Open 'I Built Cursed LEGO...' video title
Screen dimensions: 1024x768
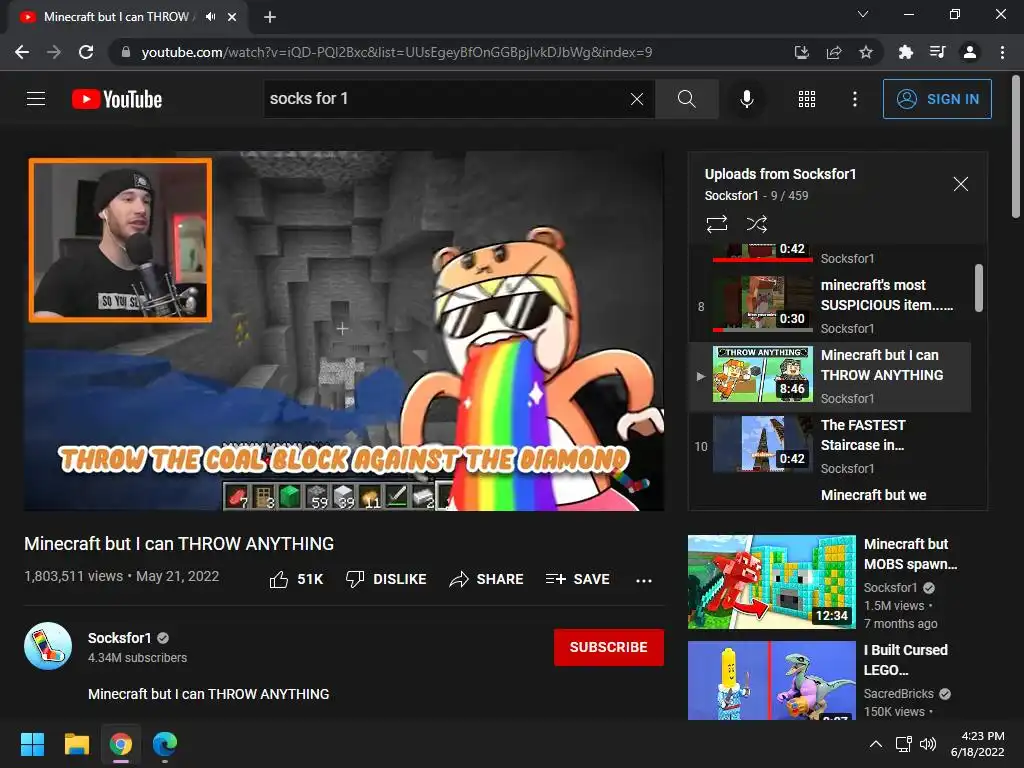coord(905,660)
